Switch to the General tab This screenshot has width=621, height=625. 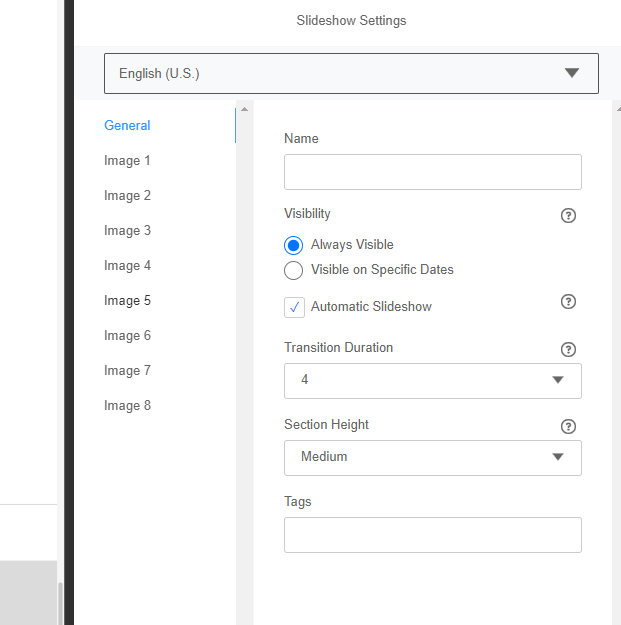(x=127, y=126)
